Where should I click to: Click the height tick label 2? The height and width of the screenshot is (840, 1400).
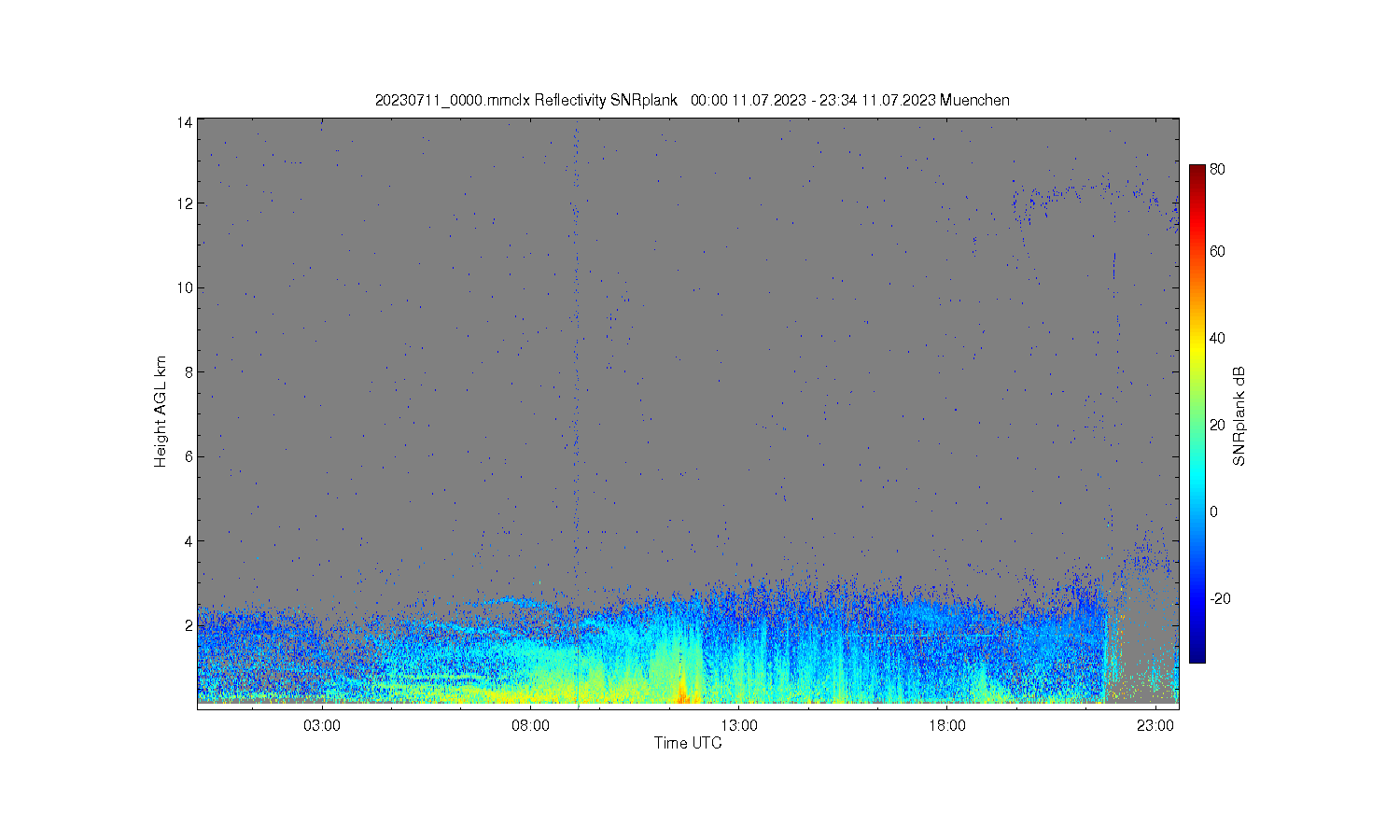(189, 625)
